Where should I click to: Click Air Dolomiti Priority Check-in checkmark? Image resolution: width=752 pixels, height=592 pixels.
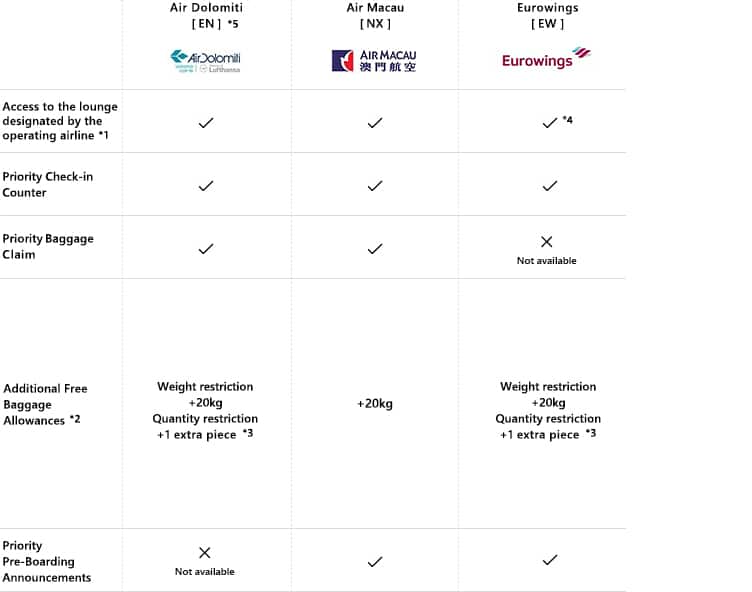pos(205,186)
